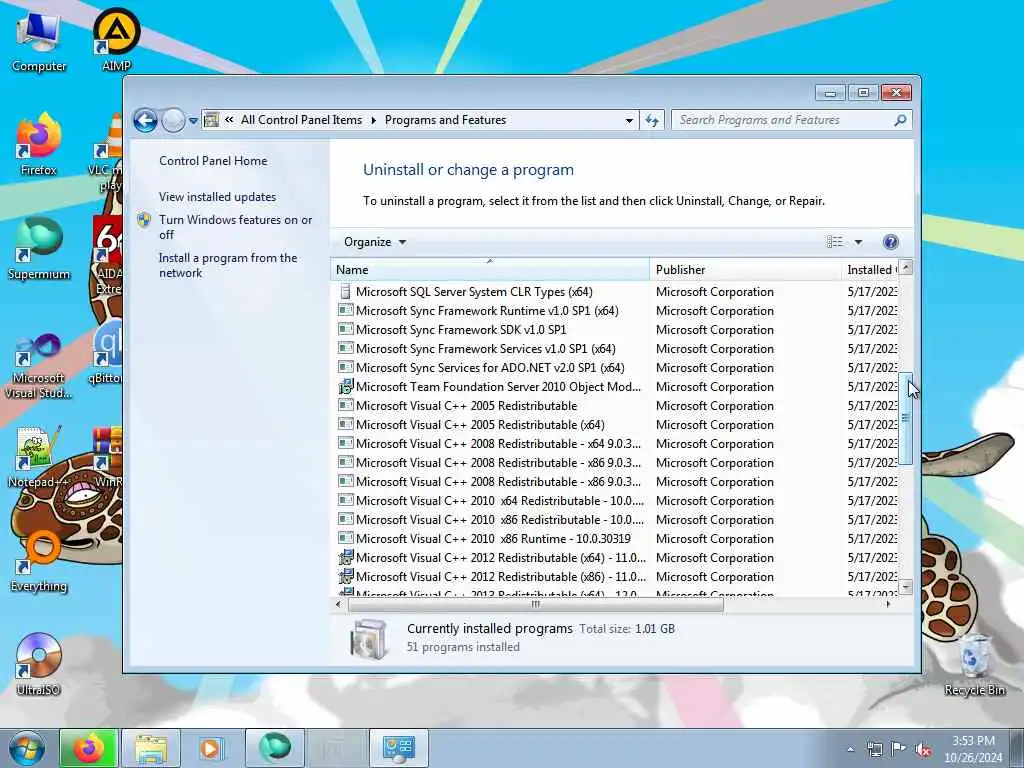This screenshot has width=1024, height=768.
Task: Sort by the Publisher column header
Action: 746,270
